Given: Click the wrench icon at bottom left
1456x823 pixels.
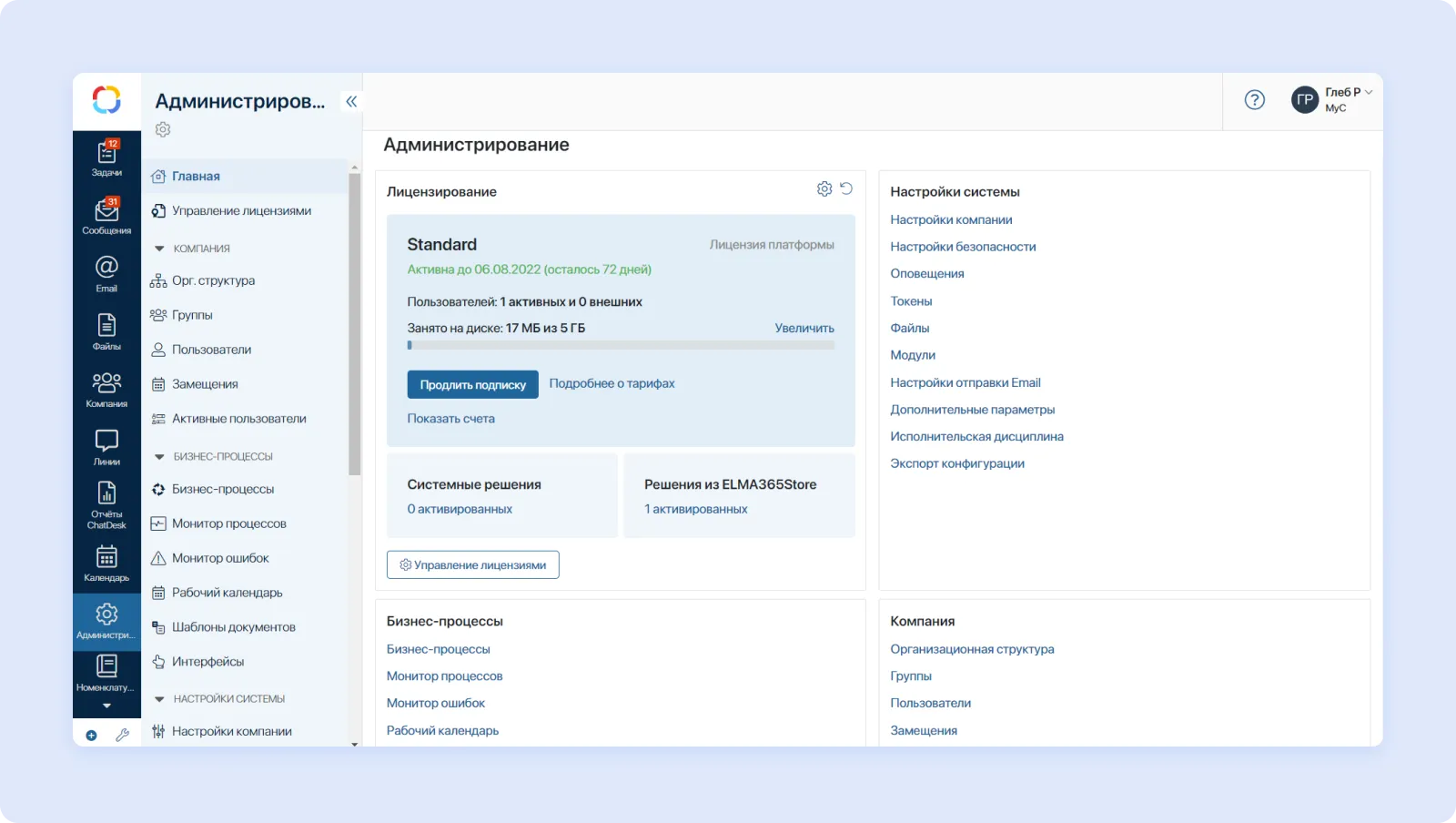Looking at the screenshot, I should coord(122,736).
